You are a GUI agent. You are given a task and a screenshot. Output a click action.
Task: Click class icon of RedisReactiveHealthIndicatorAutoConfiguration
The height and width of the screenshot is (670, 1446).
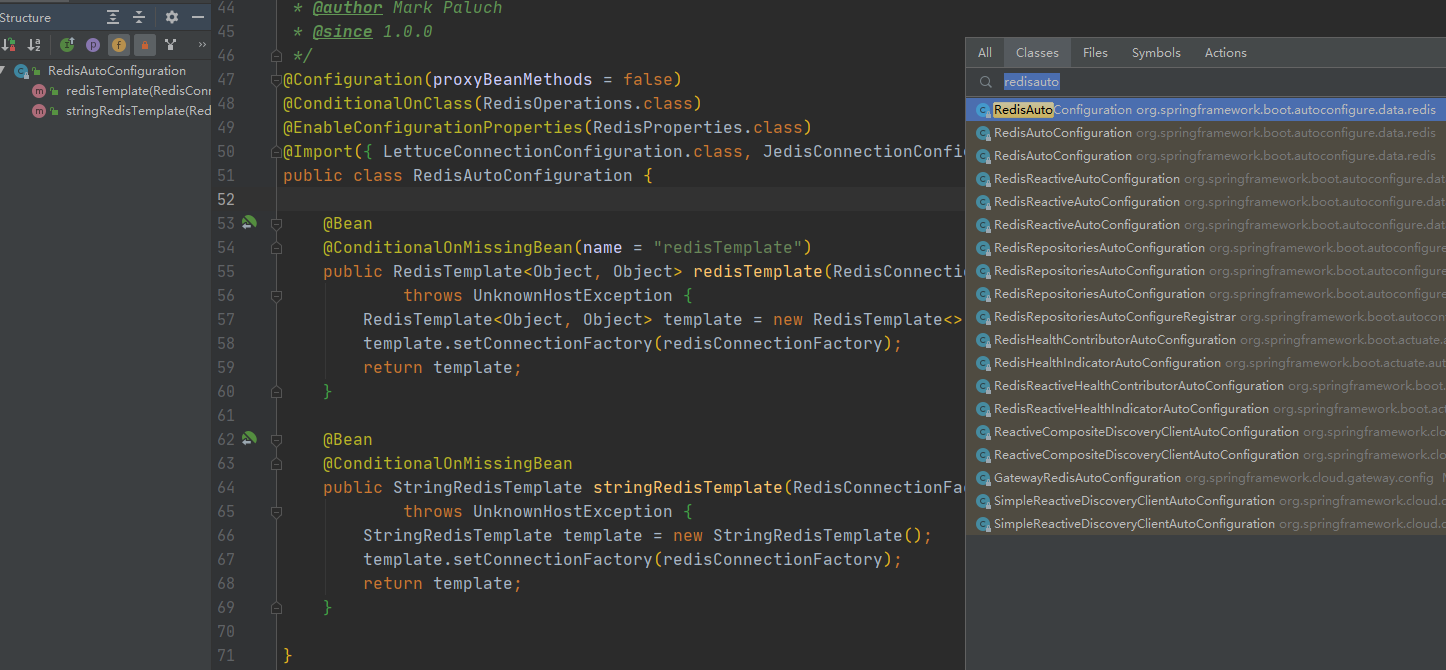tap(983, 409)
